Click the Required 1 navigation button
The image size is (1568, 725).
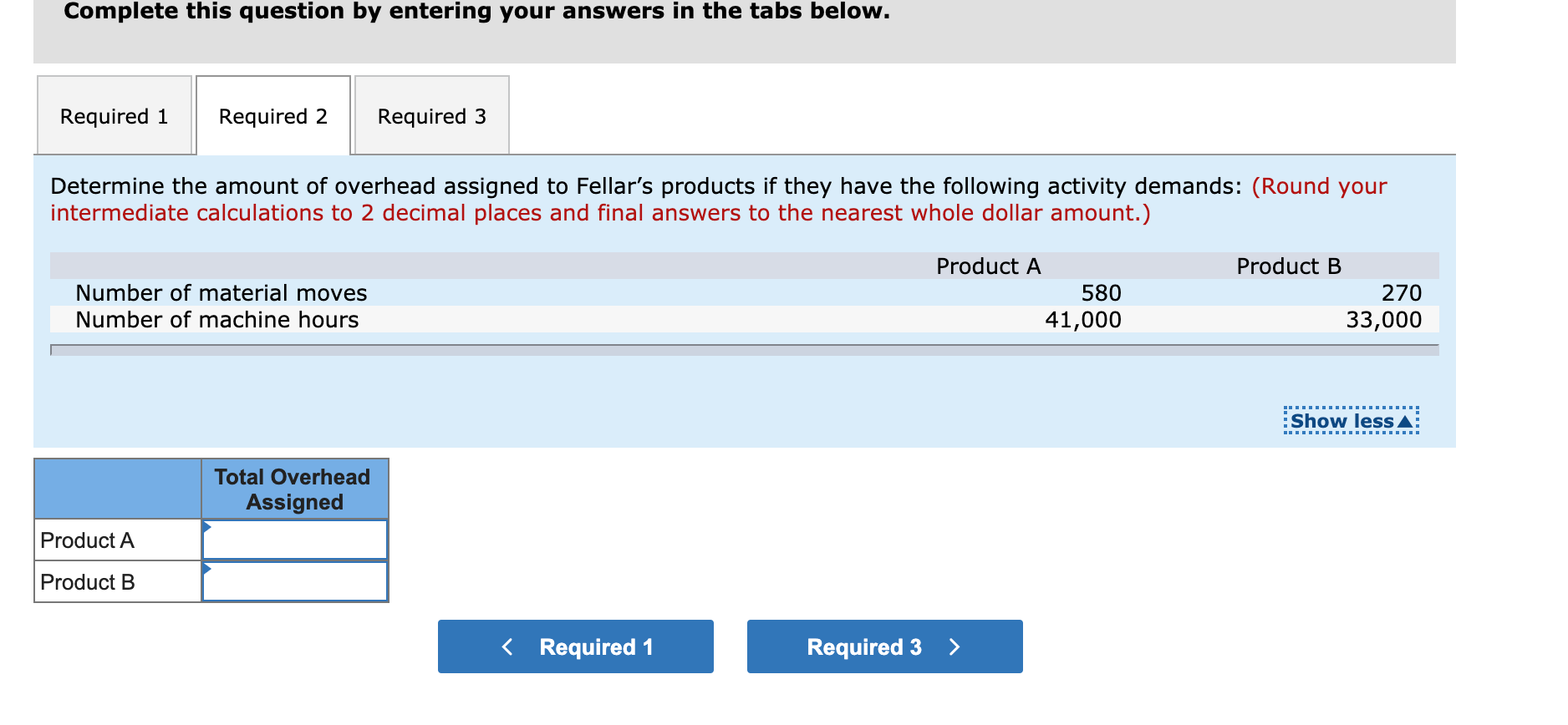575,646
